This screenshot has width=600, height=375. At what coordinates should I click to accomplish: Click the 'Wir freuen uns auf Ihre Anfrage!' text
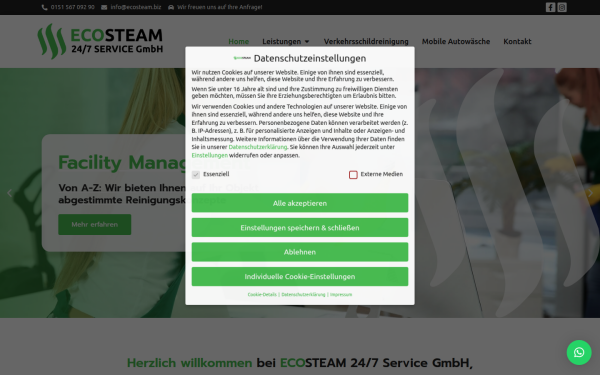(x=220, y=7)
